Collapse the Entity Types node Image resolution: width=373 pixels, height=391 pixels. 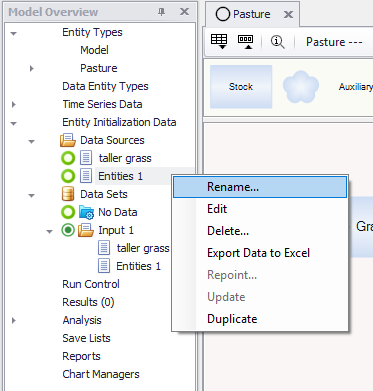click(x=14, y=33)
